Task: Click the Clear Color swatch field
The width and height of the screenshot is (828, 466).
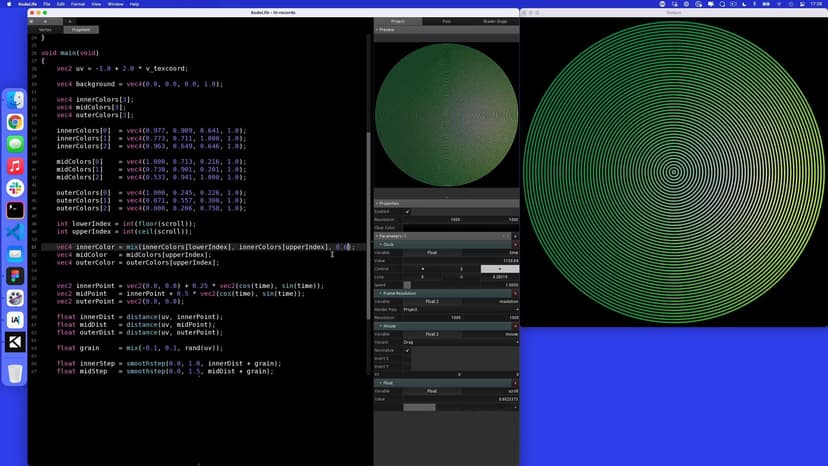Action: [x=460, y=228]
